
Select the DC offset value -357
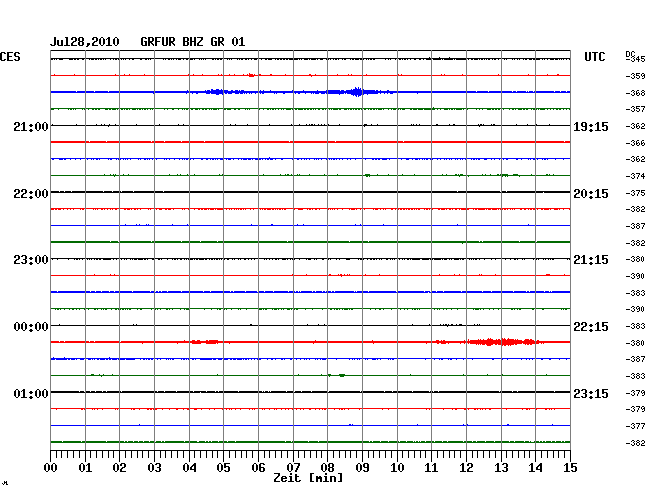click(x=635, y=109)
